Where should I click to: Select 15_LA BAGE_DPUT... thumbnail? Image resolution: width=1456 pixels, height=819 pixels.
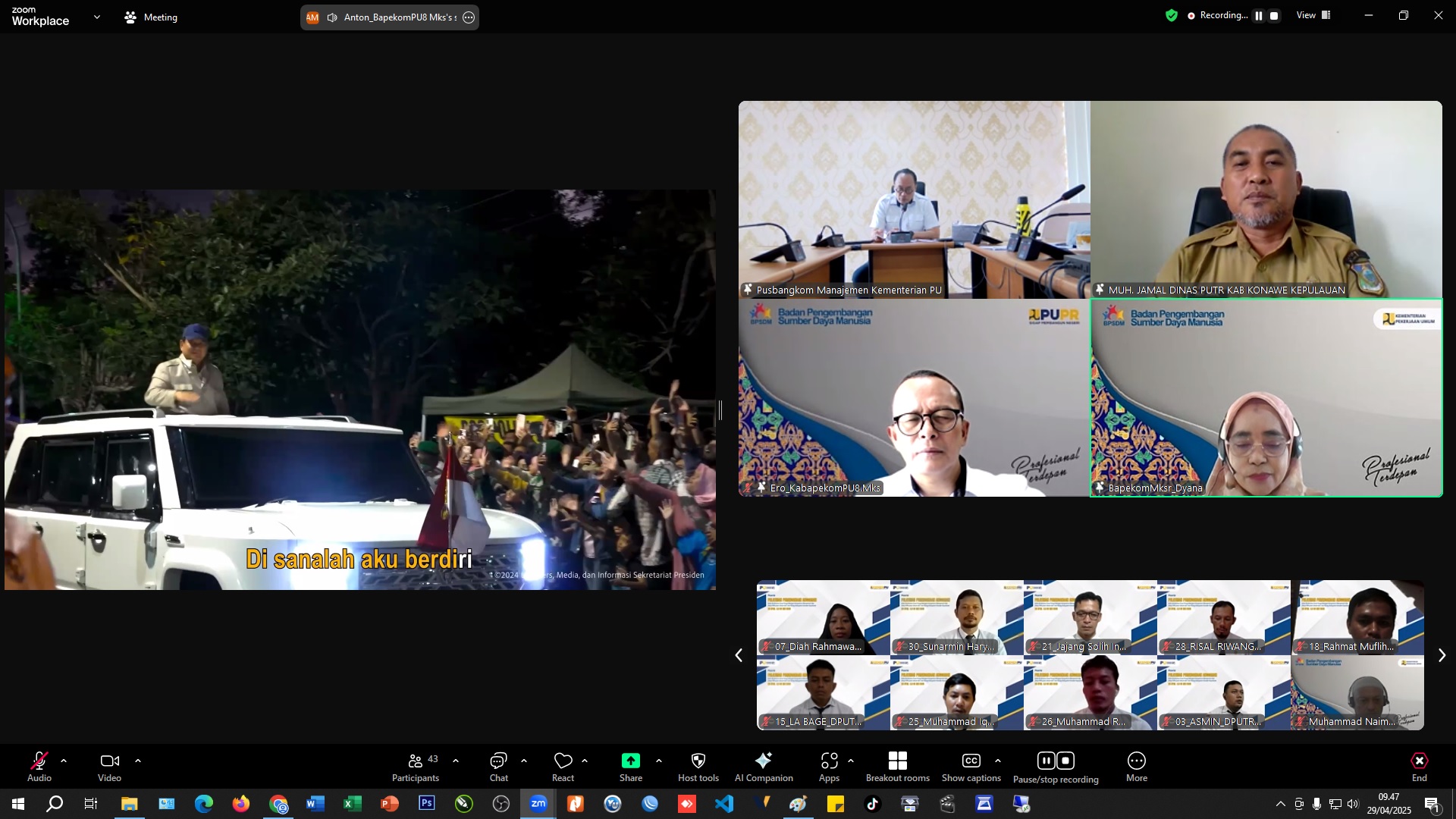coord(824,692)
